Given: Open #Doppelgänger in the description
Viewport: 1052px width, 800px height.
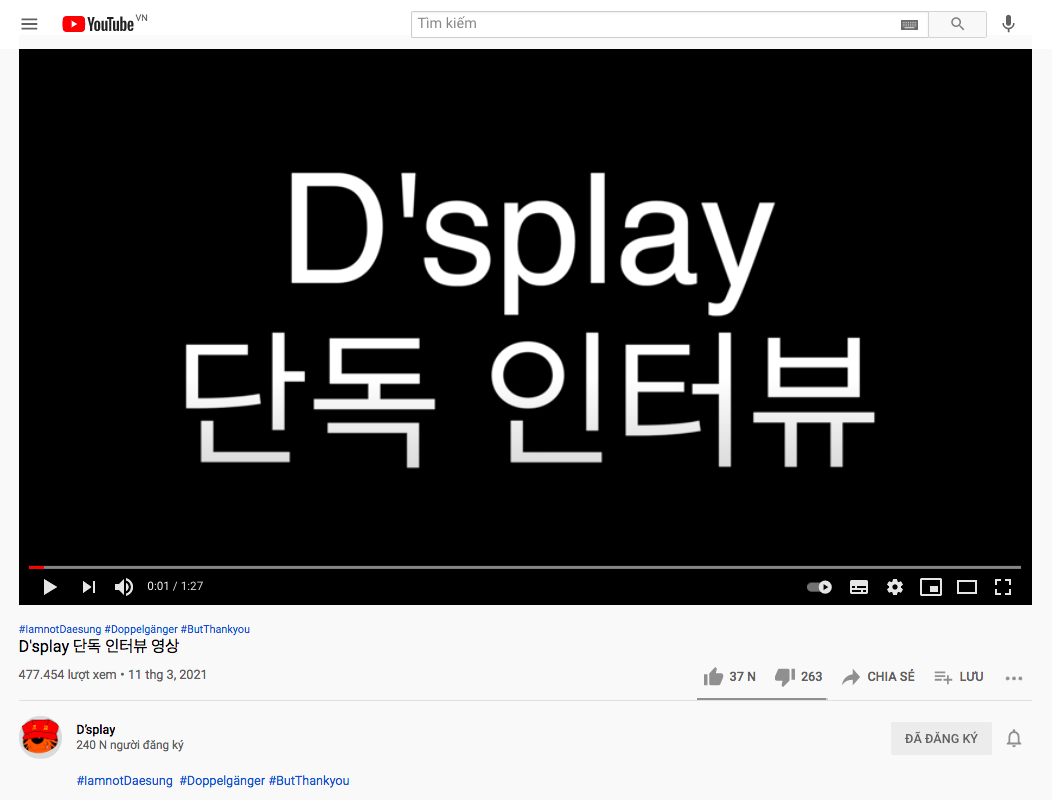Looking at the screenshot, I should 222,781.
